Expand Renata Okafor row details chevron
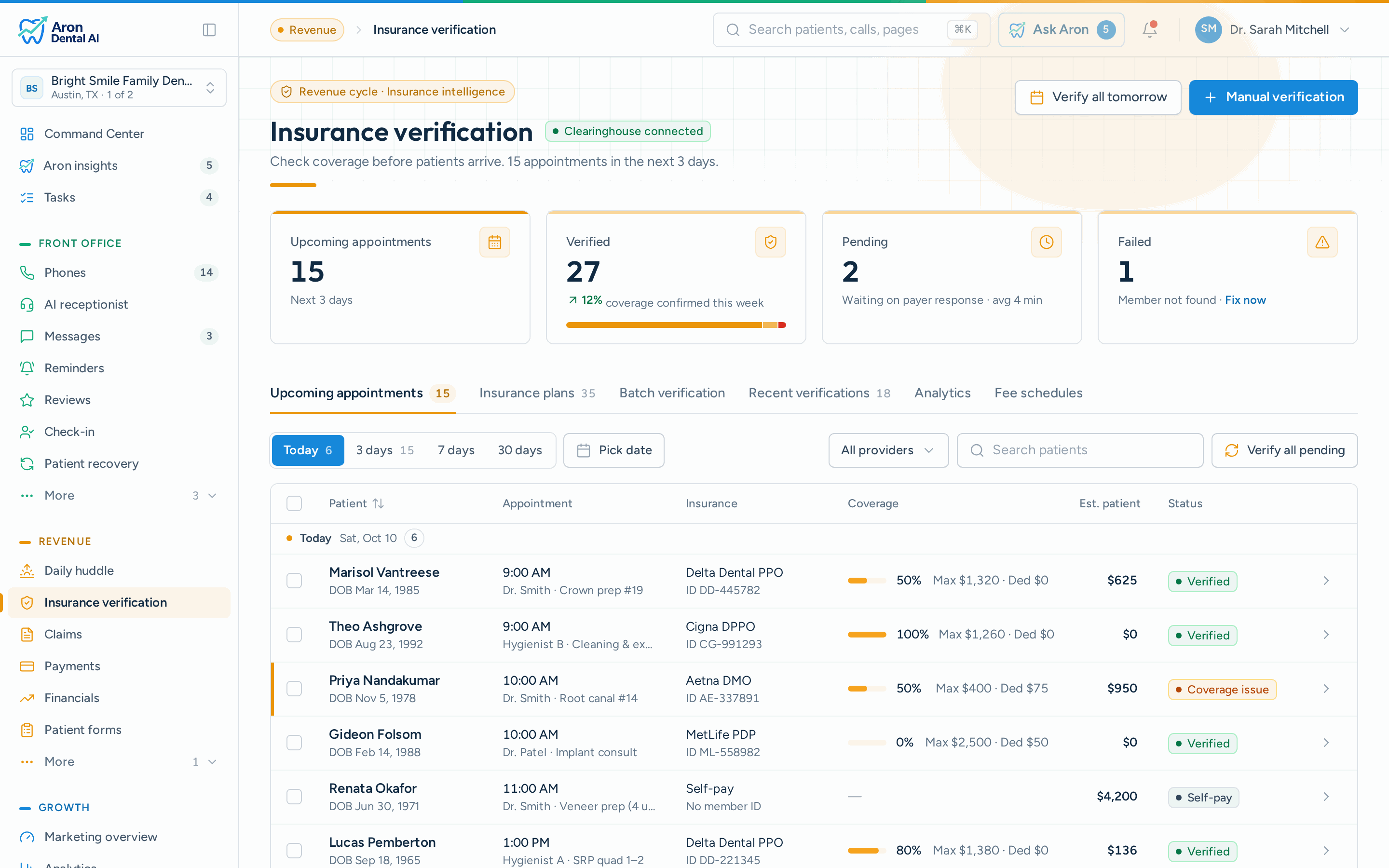1389x868 pixels. pos(1326,797)
